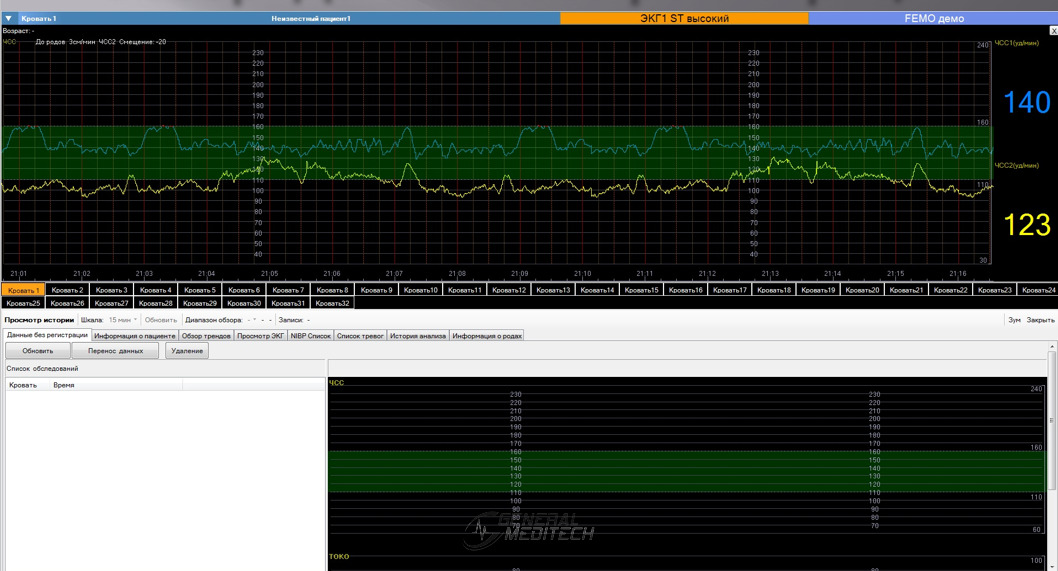The image size is (1058, 571).
Task: Open the Просмотр ЭКГ tab
Action: pos(260,336)
